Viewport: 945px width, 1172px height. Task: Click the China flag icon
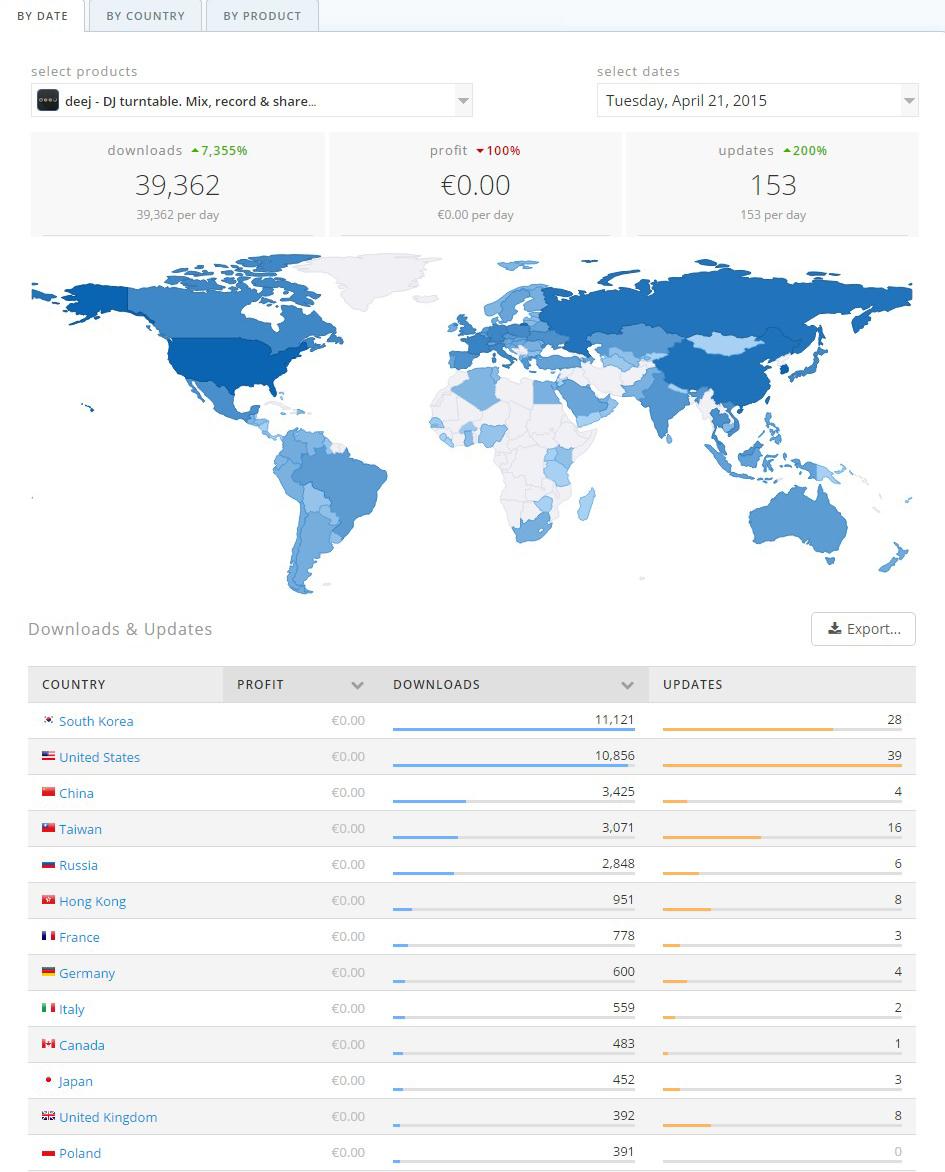pos(49,792)
